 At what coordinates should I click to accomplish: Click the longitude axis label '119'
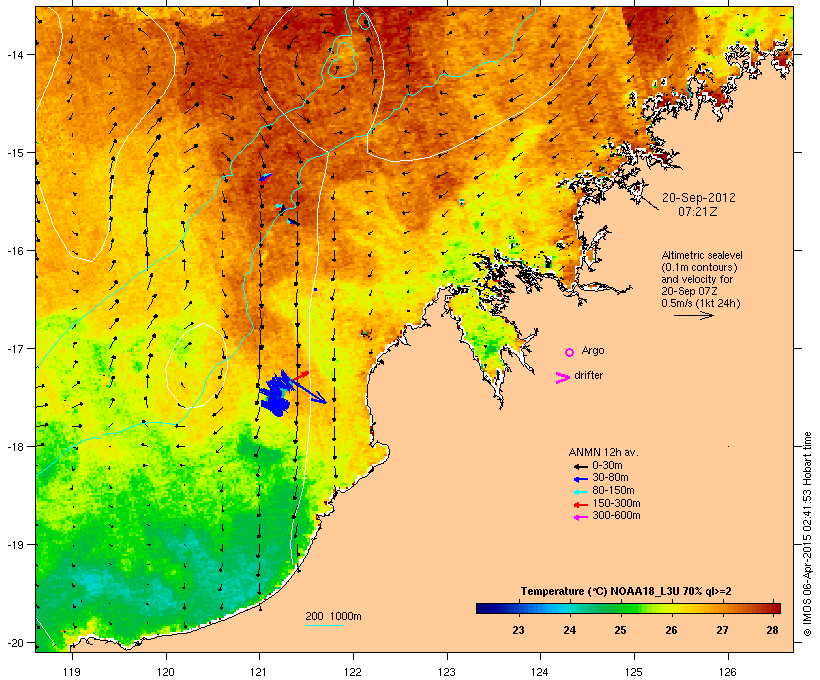tap(72, 671)
